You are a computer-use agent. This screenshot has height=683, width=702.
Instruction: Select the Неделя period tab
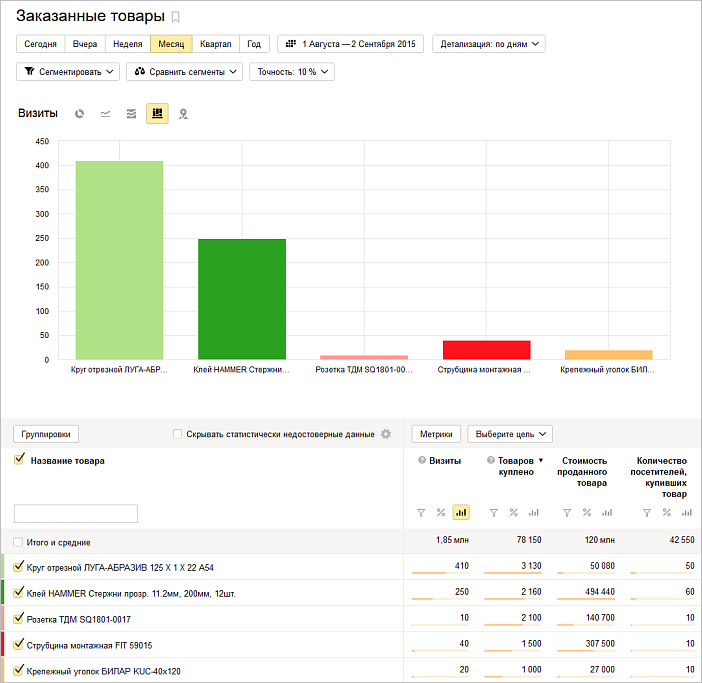[128, 44]
